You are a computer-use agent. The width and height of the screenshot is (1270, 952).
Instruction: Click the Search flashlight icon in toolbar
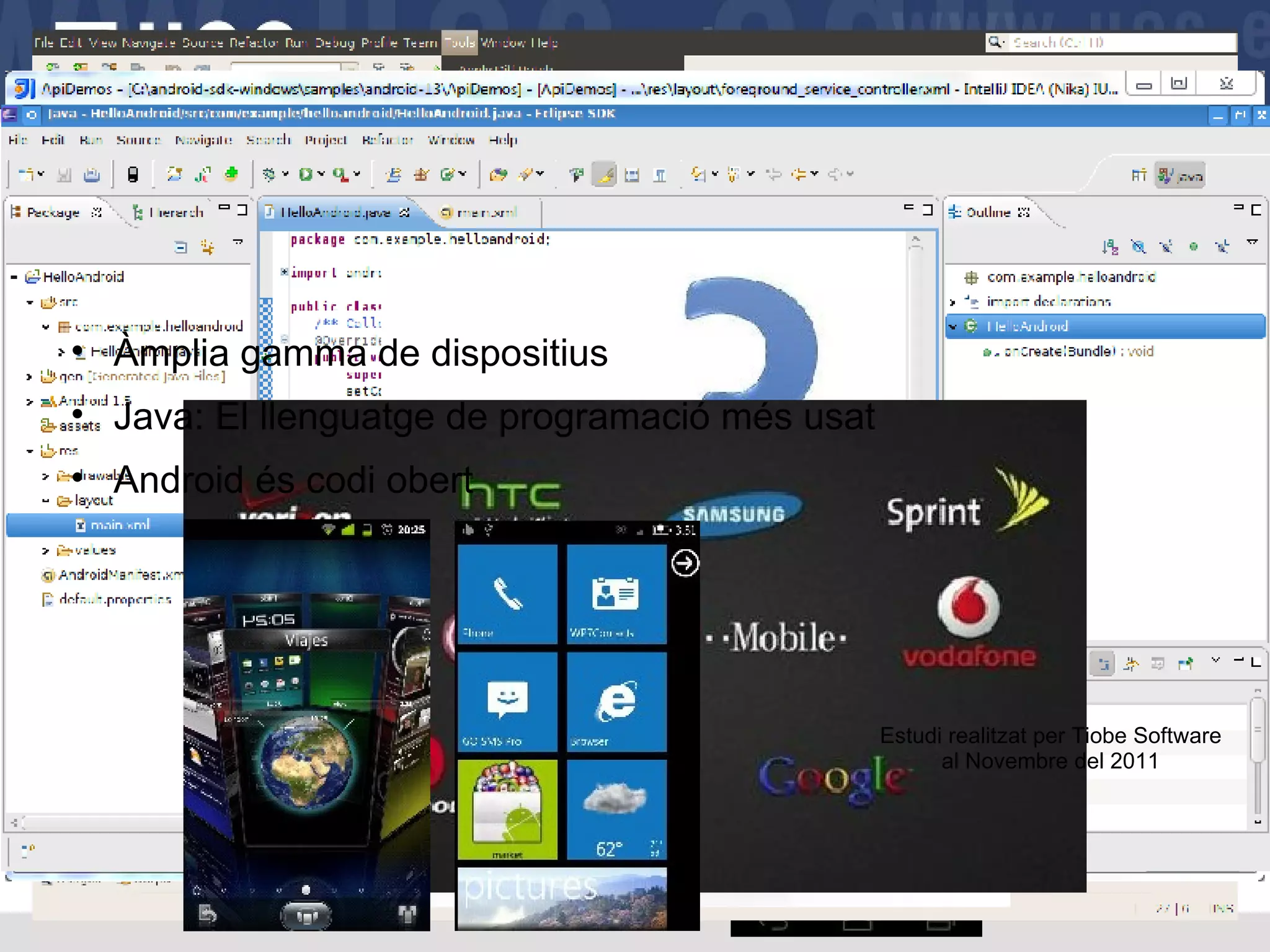(526, 175)
